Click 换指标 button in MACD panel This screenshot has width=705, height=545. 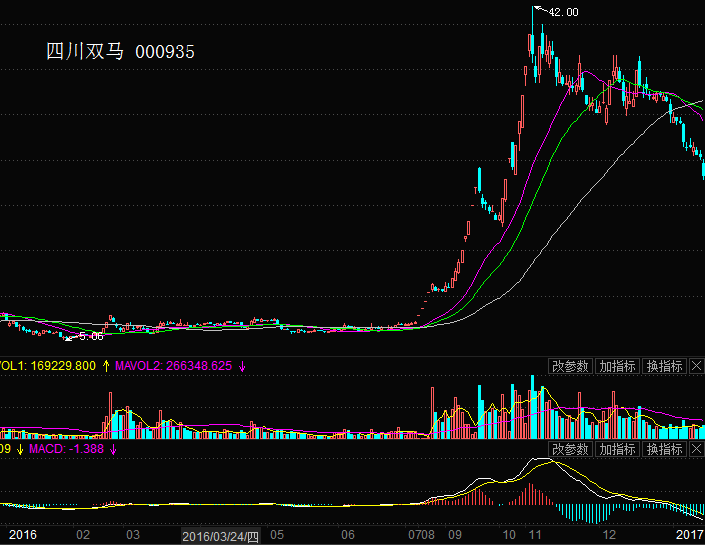[663, 450]
